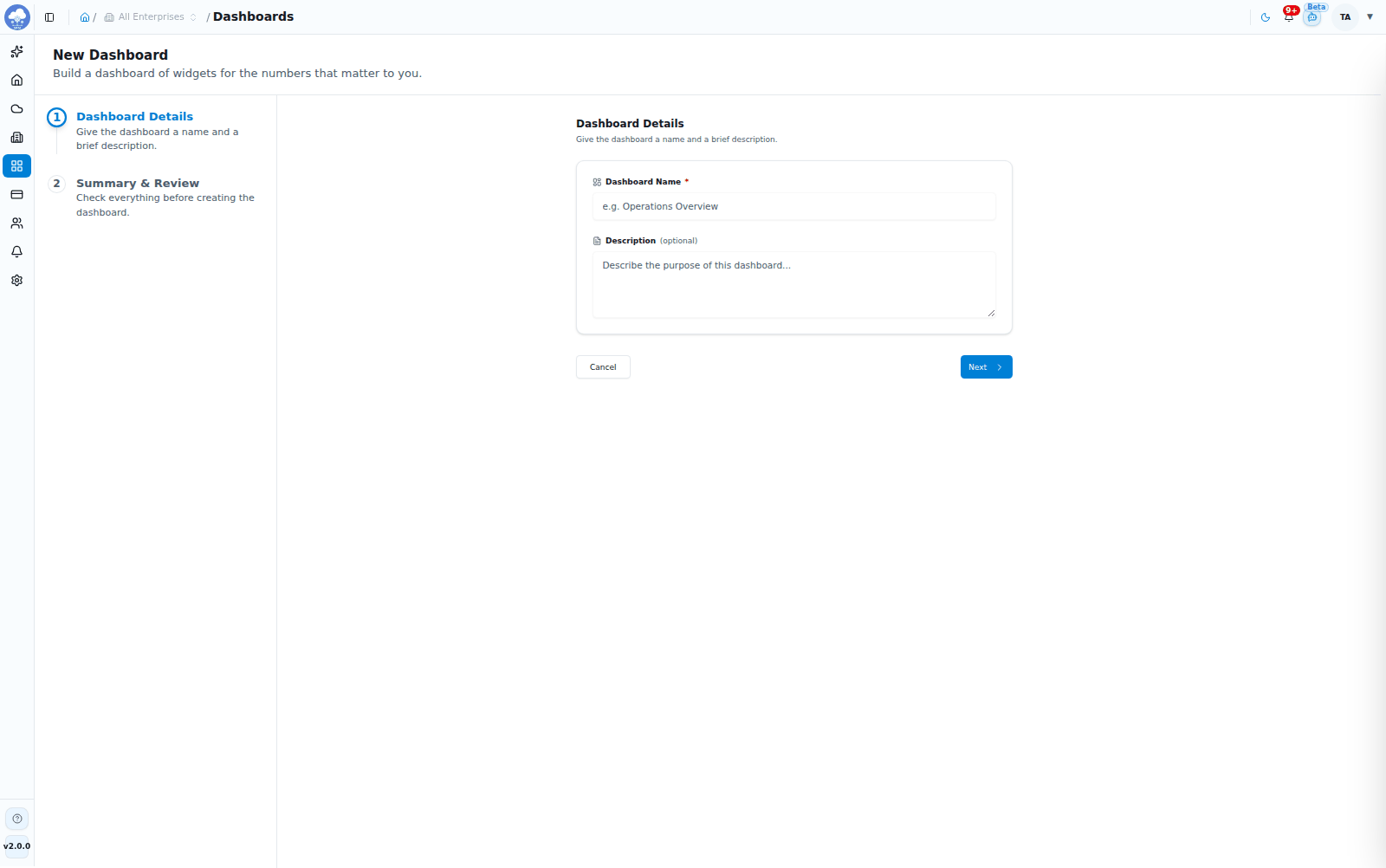Image resolution: width=1386 pixels, height=868 pixels.
Task: Click the Description text area
Action: pyautogui.click(x=794, y=285)
